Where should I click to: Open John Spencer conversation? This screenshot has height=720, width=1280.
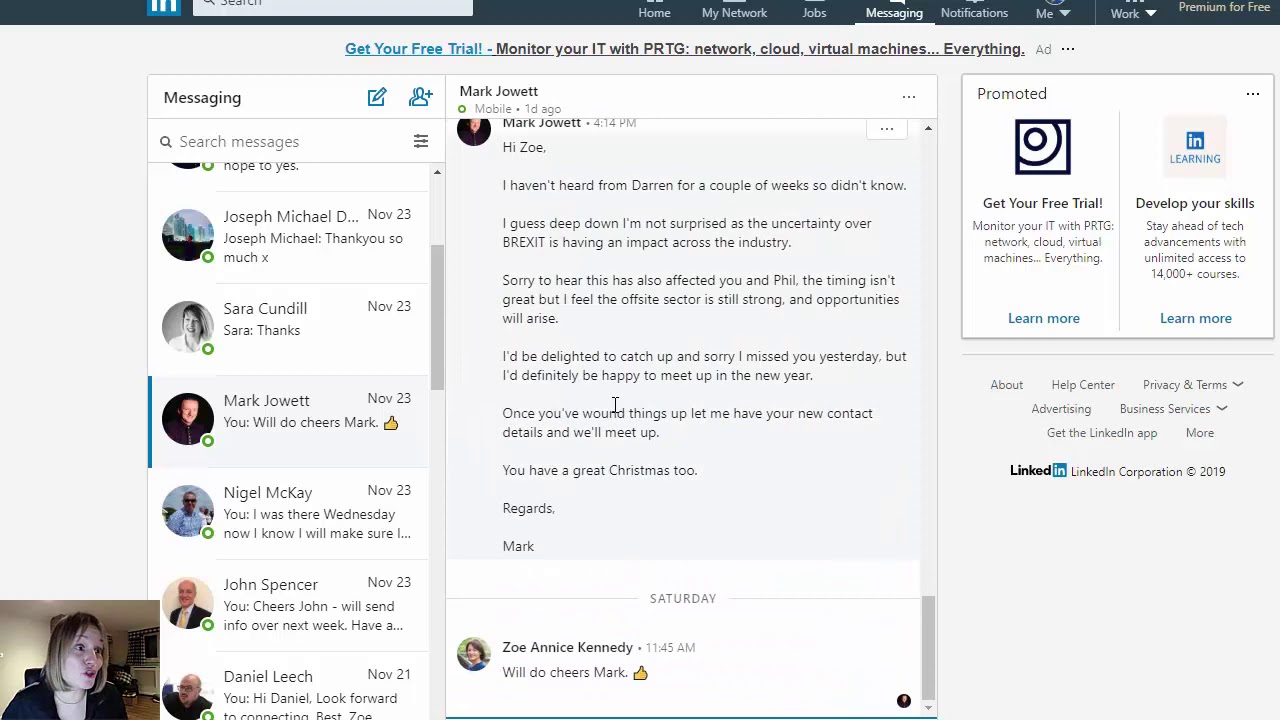[288, 606]
